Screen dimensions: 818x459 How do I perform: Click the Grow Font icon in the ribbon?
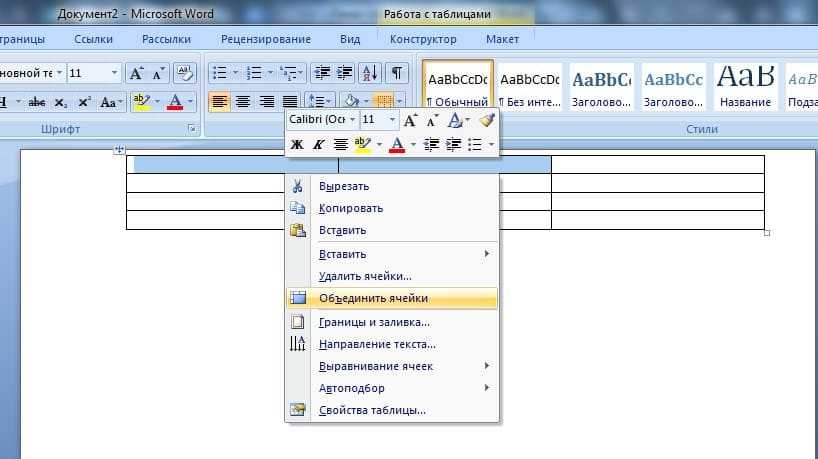pos(136,73)
